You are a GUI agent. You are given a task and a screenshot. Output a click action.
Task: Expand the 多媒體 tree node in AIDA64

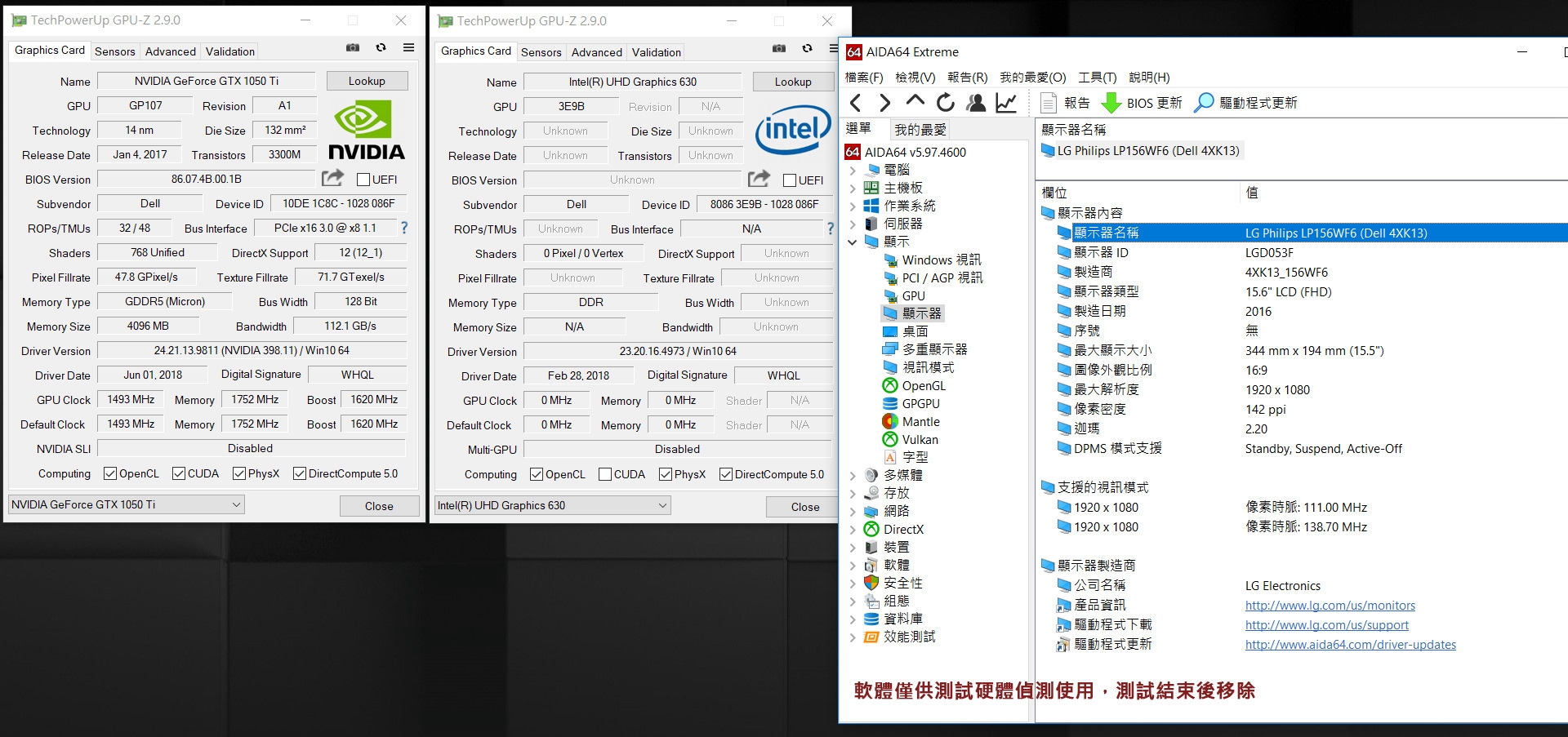tap(853, 475)
